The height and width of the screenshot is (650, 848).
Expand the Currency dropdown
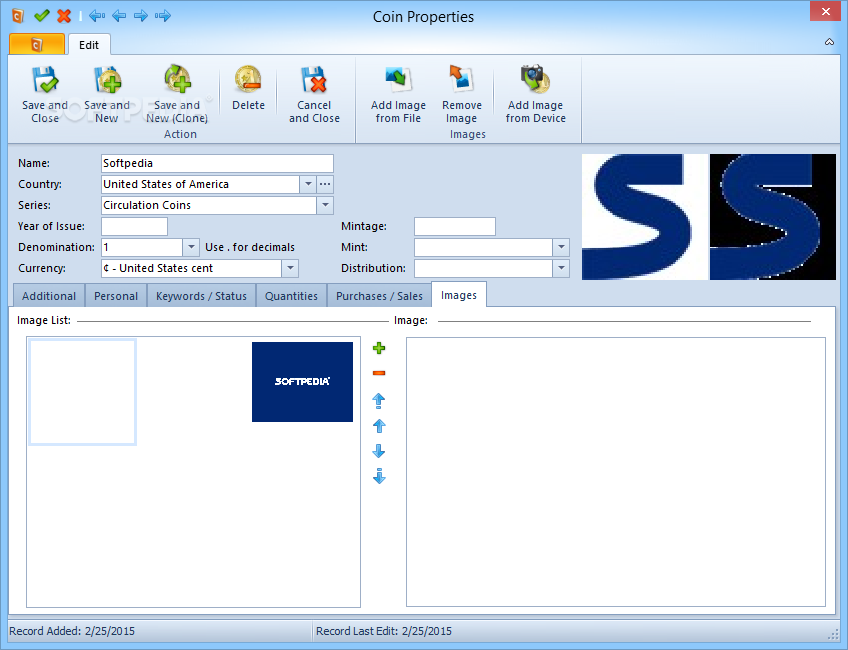pyautogui.click(x=290, y=268)
